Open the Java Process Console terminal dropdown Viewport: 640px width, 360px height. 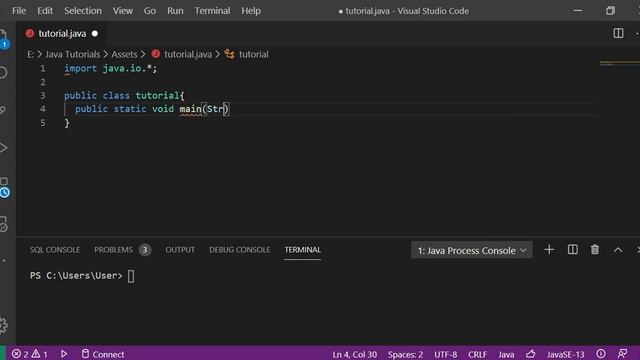click(472, 250)
